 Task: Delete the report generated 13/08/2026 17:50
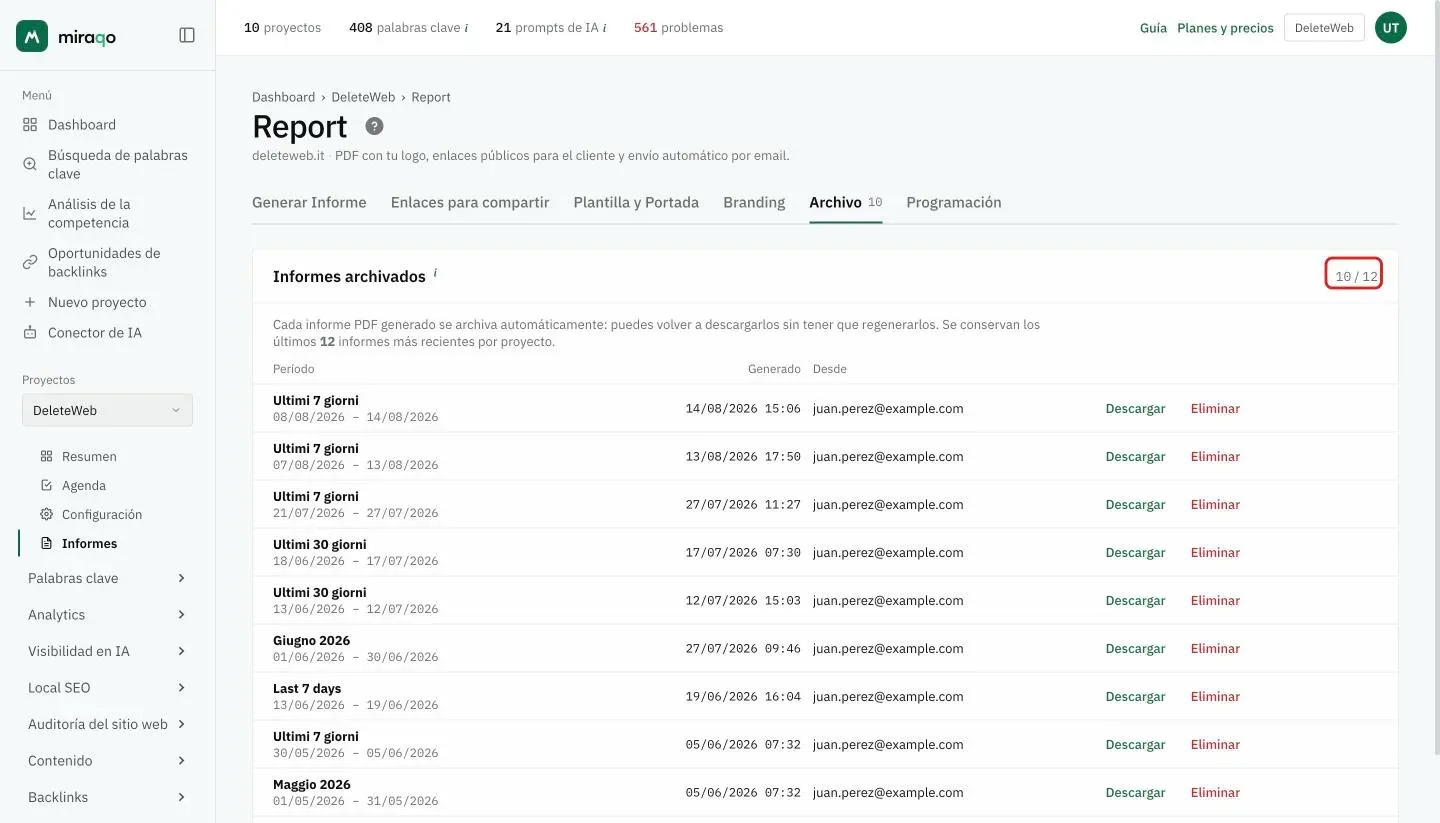coord(1215,456)
